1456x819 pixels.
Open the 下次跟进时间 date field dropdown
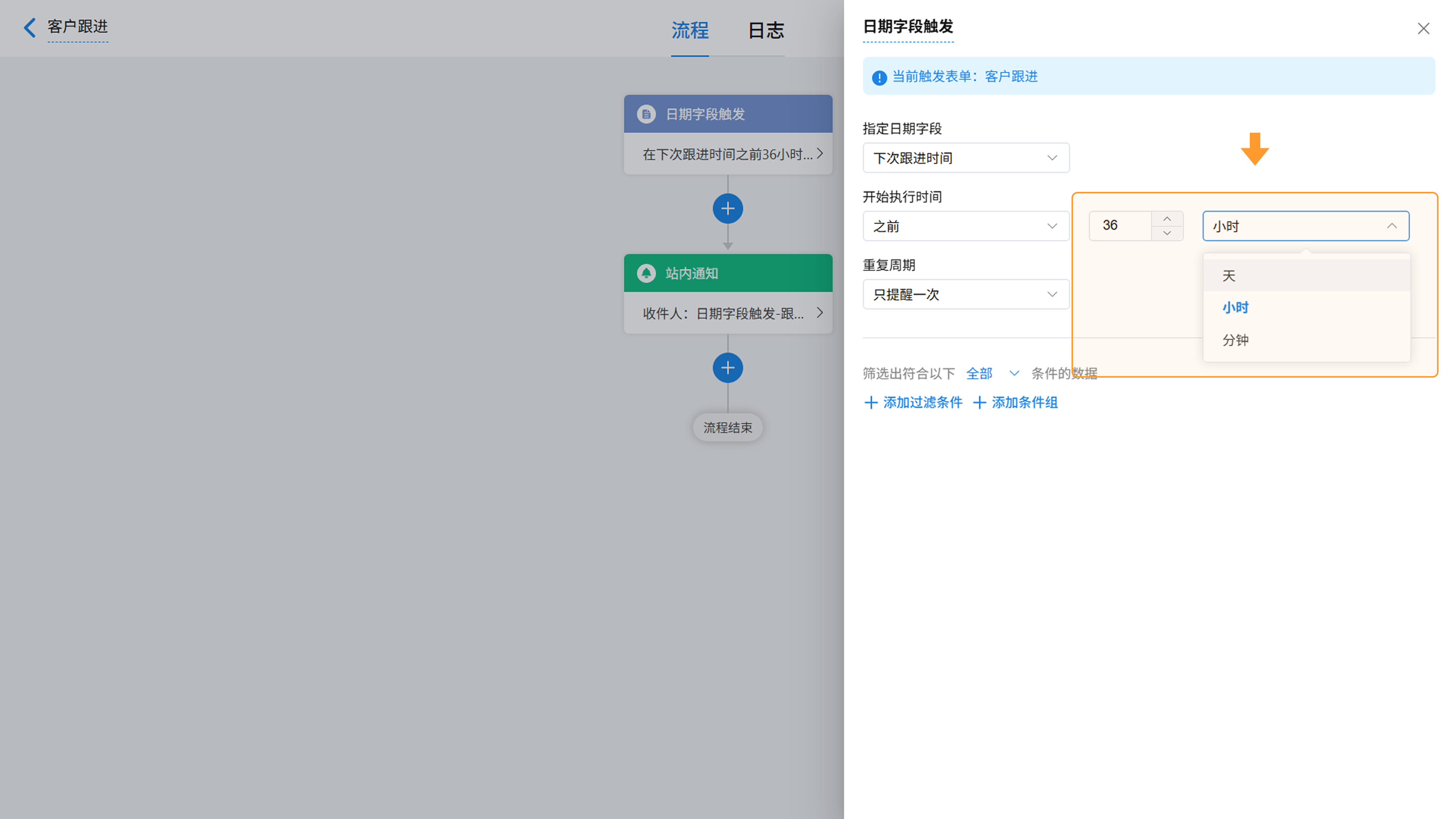click(x=965, y=158)
